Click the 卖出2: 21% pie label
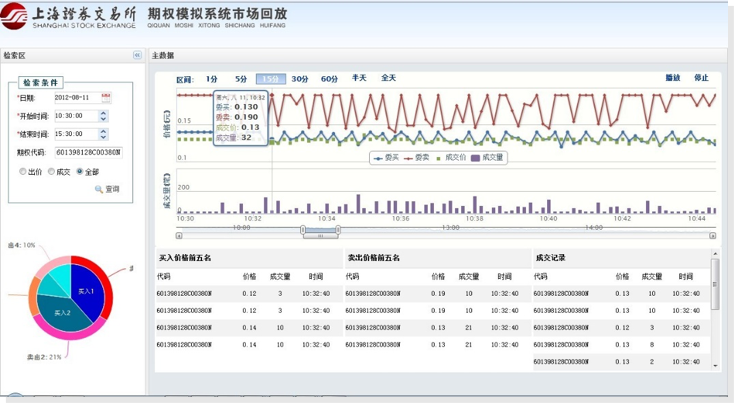 click(x=44, y=357)
